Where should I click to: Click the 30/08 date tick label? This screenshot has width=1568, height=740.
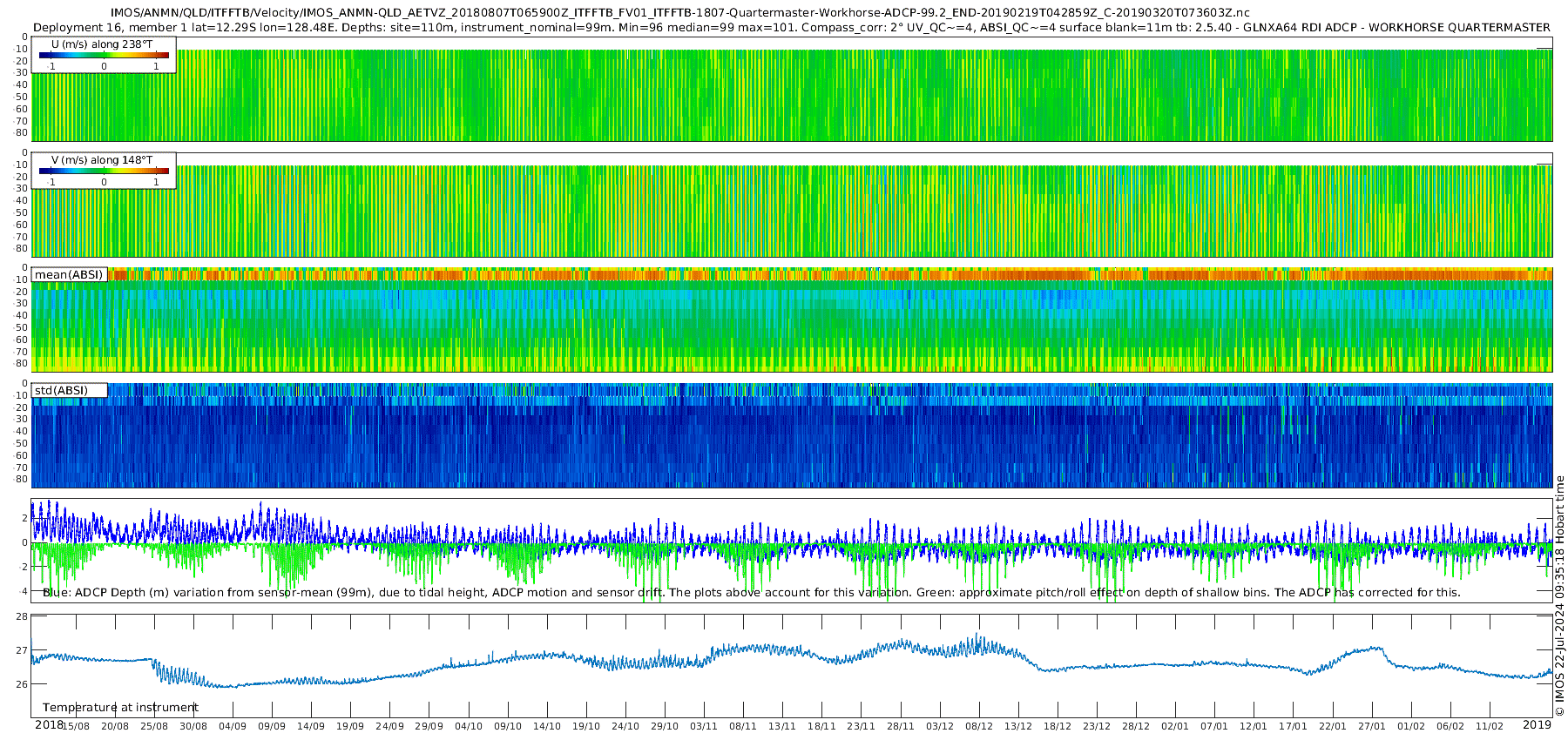193,726
